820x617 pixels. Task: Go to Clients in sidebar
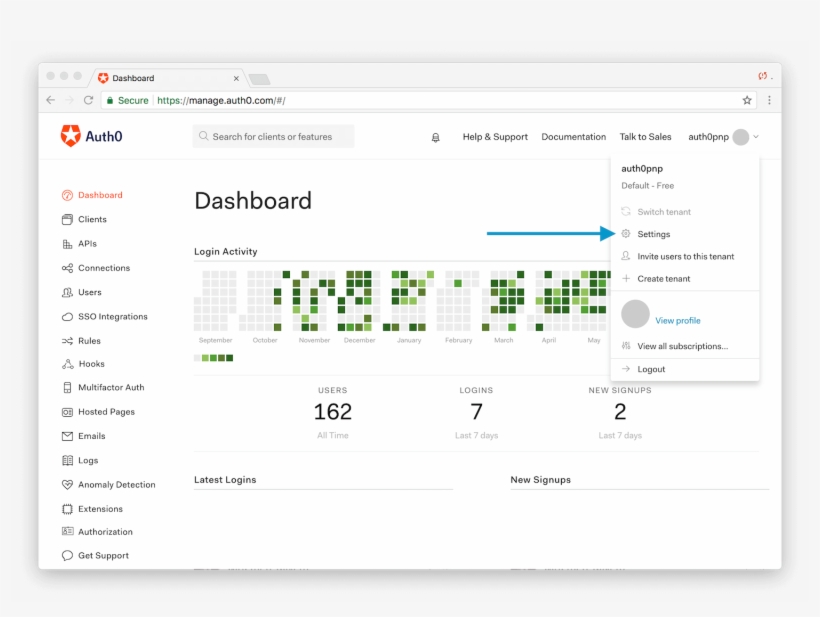[92, 219]
